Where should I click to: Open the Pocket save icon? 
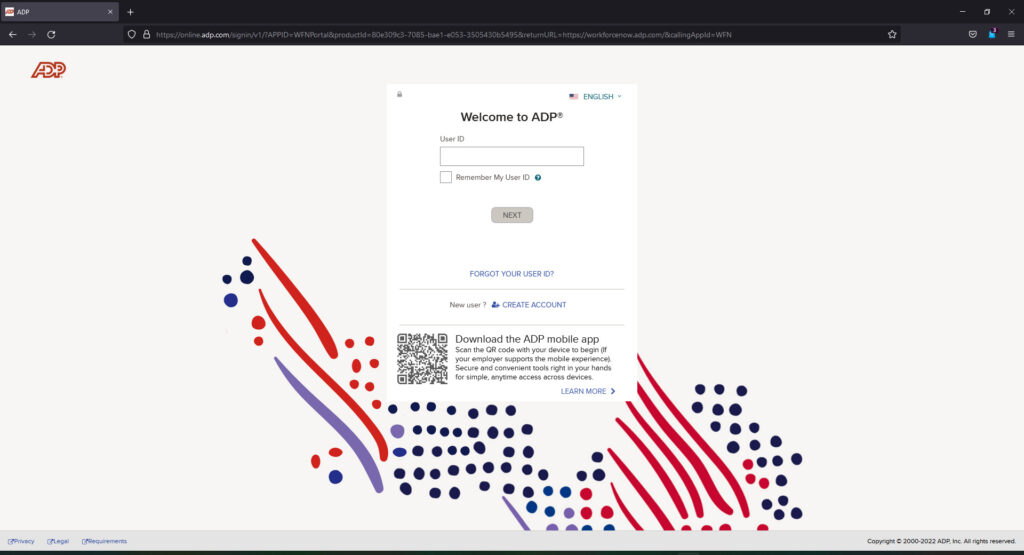click(x=972, y=35)
